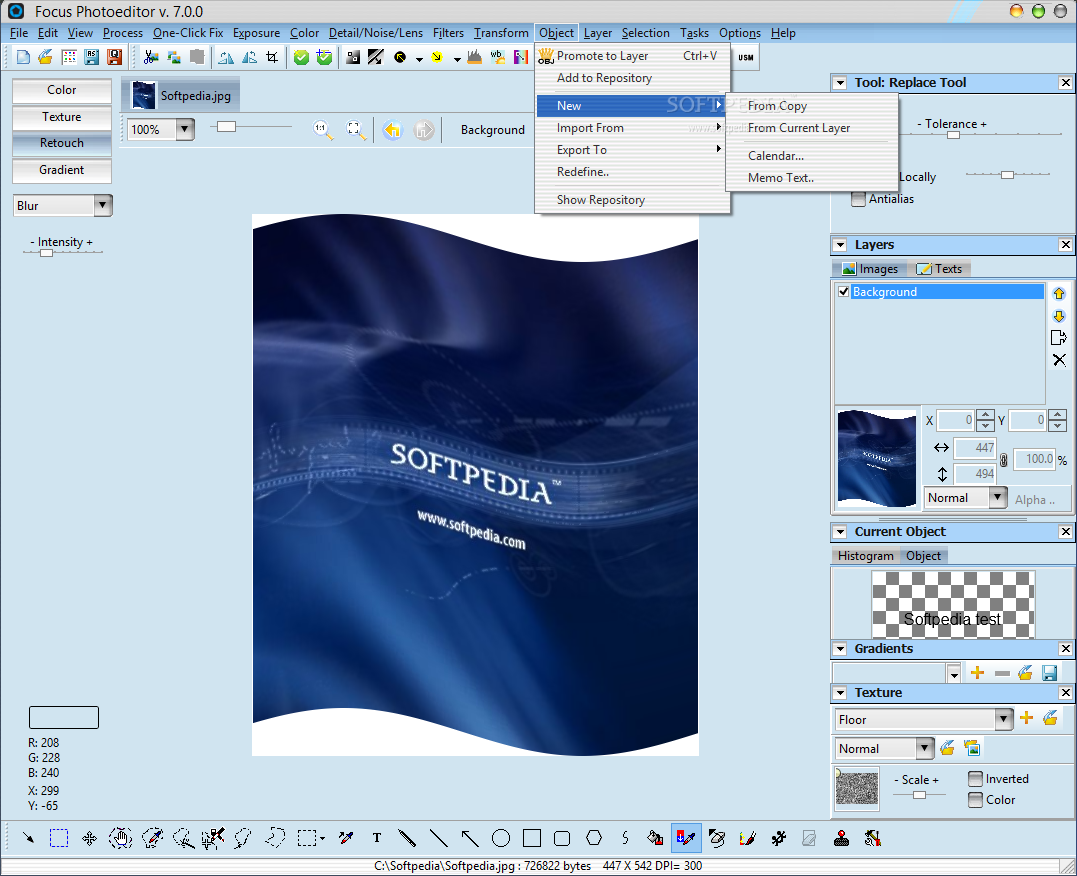This screenshot has width=1077, height=876.
Task: Select the ellipse shape tool
Action: (501, 838)
